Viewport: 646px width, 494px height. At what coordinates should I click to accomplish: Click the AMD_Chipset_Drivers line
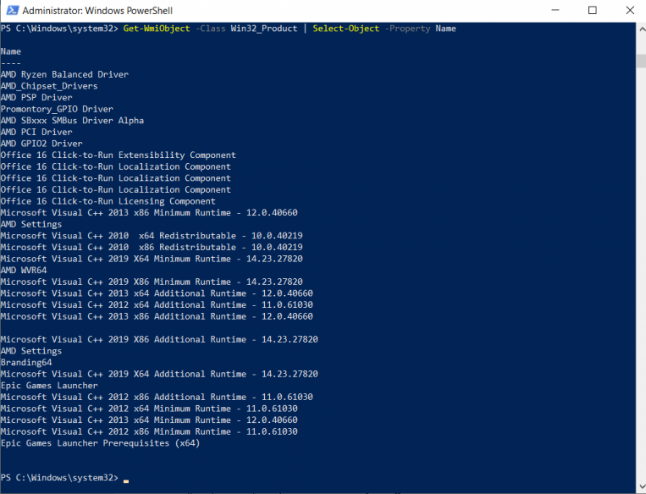coord(49,86)
